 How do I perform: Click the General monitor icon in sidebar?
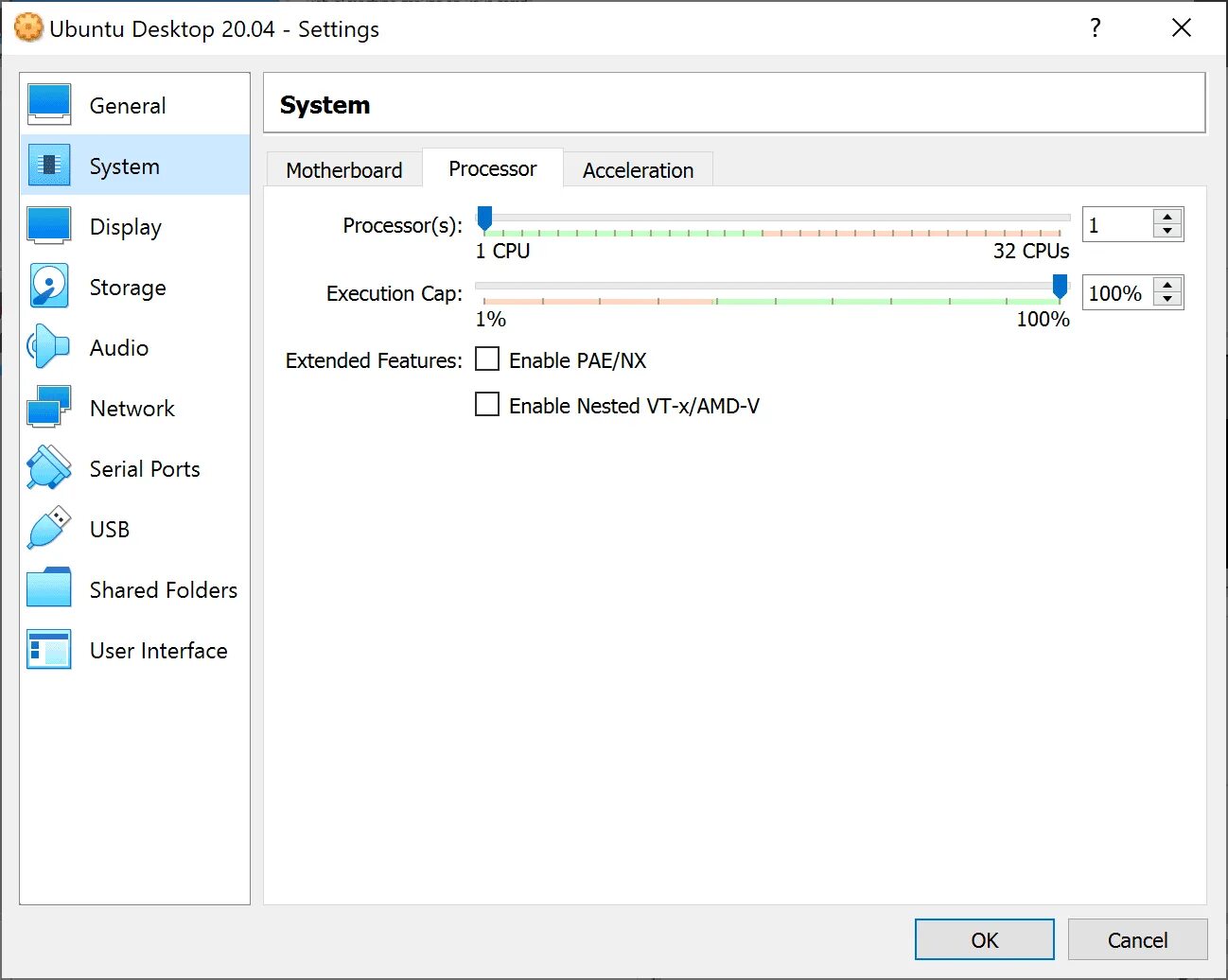(x=49, y=105)
